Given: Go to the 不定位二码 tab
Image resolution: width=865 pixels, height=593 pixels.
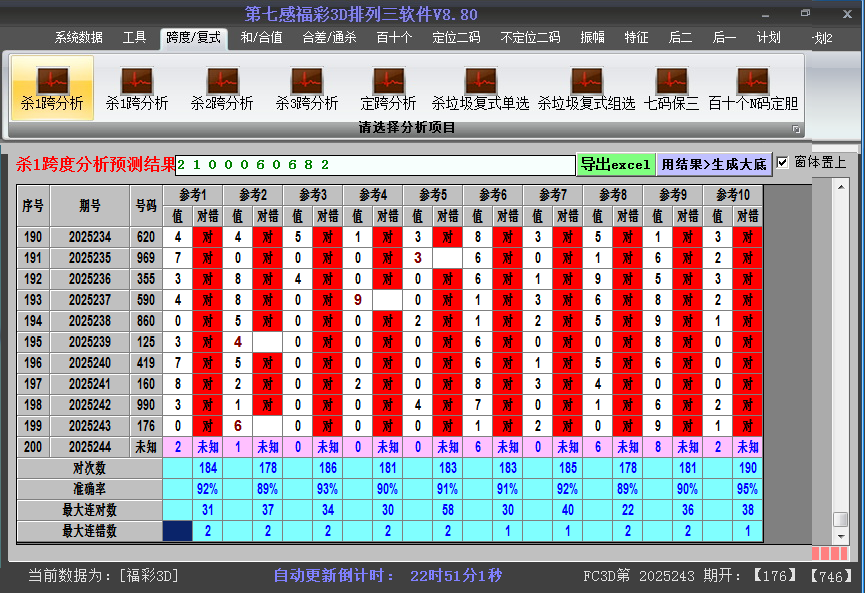Looking at the screenshot, I should pyautogui.click(x=530, y=38).
